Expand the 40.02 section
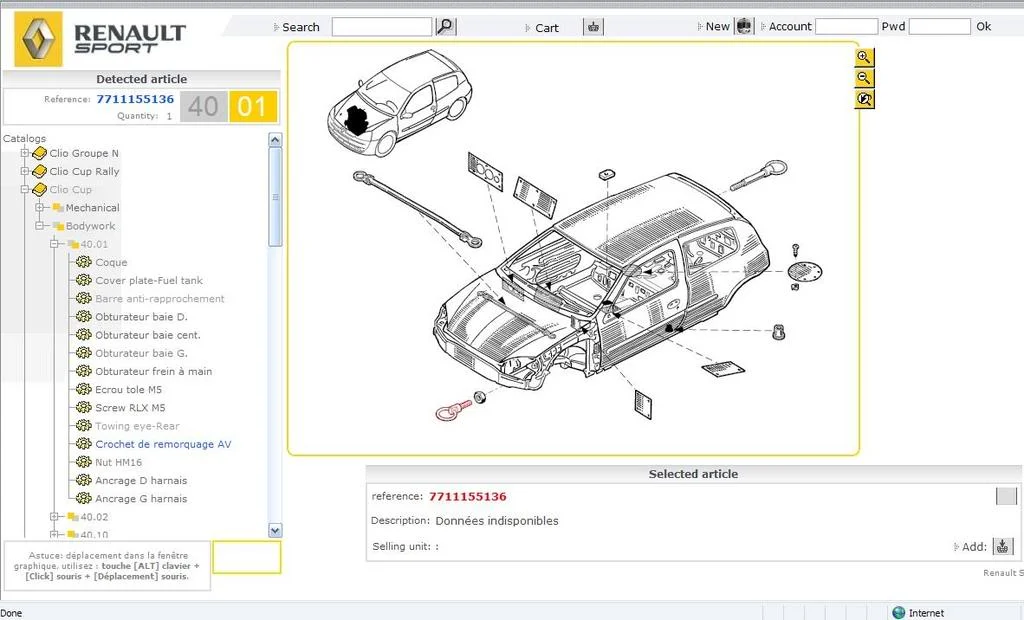1024x620 pixels. [x=54, y=517]
